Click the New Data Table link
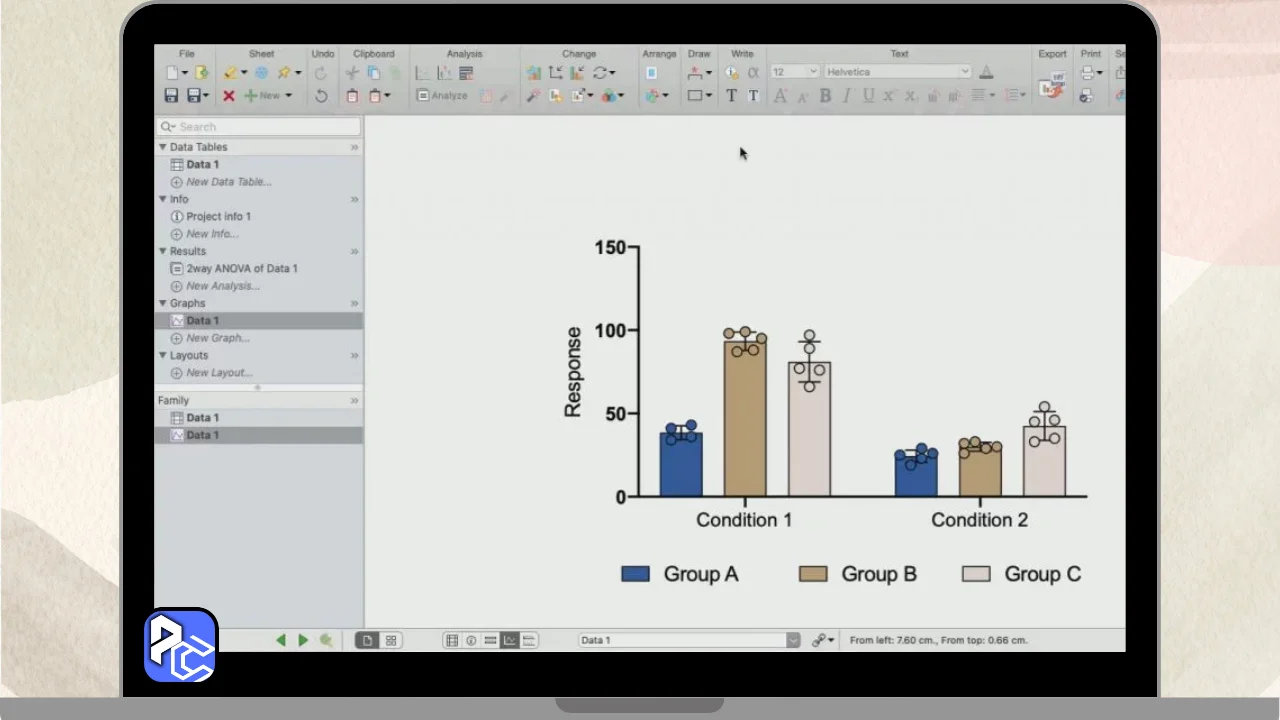Screen dimensions: 1280x720 click(229, 182)
